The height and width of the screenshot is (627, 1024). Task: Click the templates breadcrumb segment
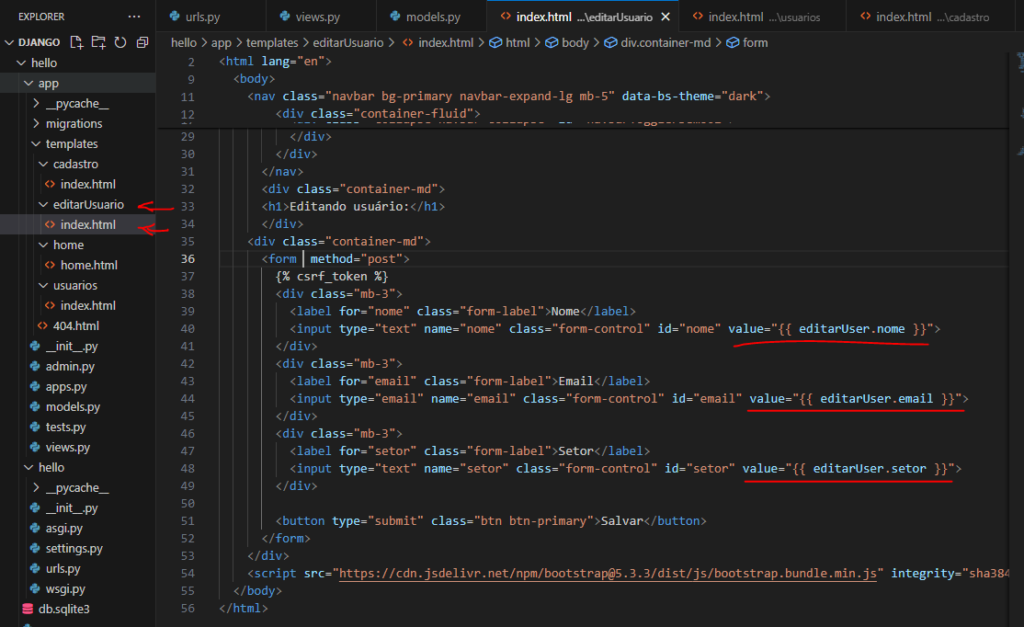[x=265, y=43]
